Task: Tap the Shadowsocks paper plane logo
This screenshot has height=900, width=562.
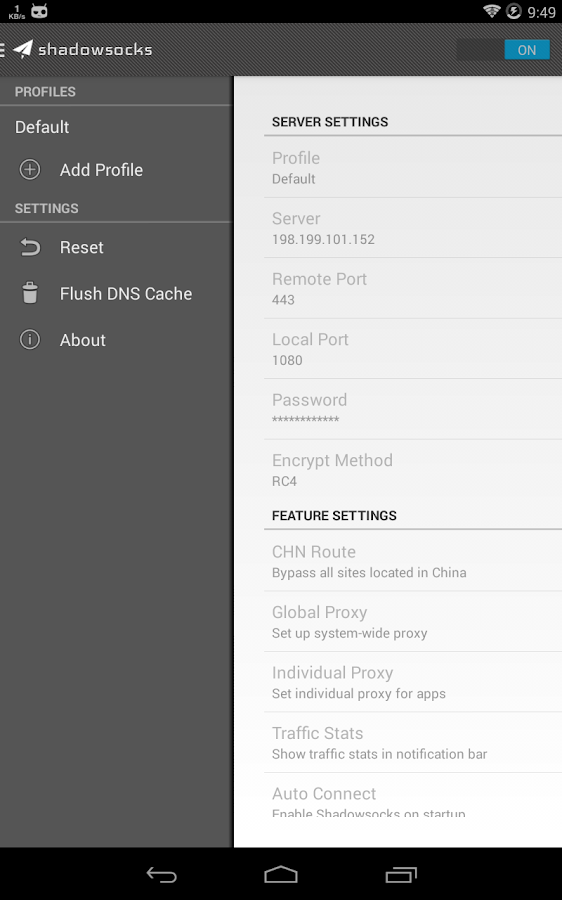Action: (x=23, y=49)
